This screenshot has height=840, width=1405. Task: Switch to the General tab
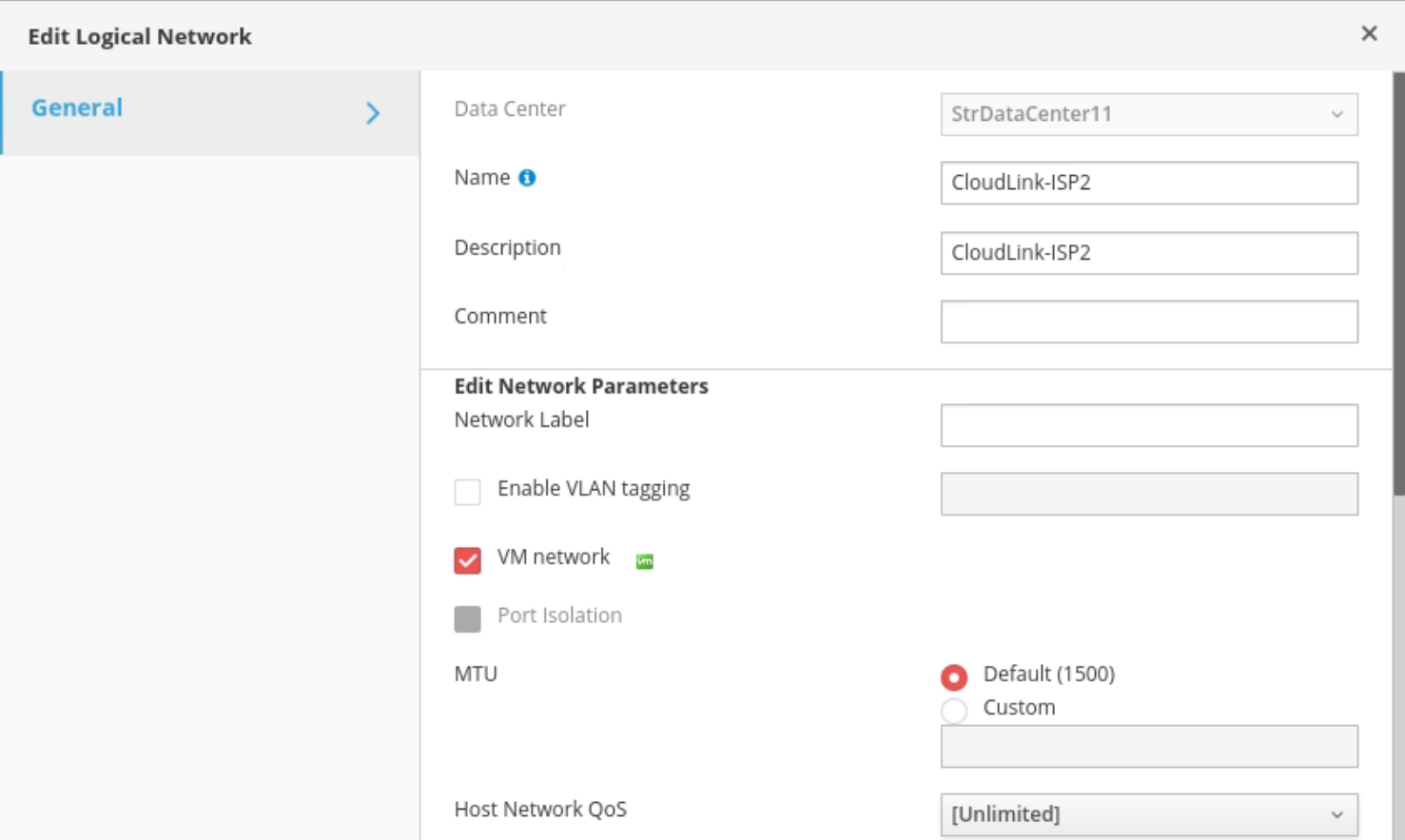click(77, 108)
